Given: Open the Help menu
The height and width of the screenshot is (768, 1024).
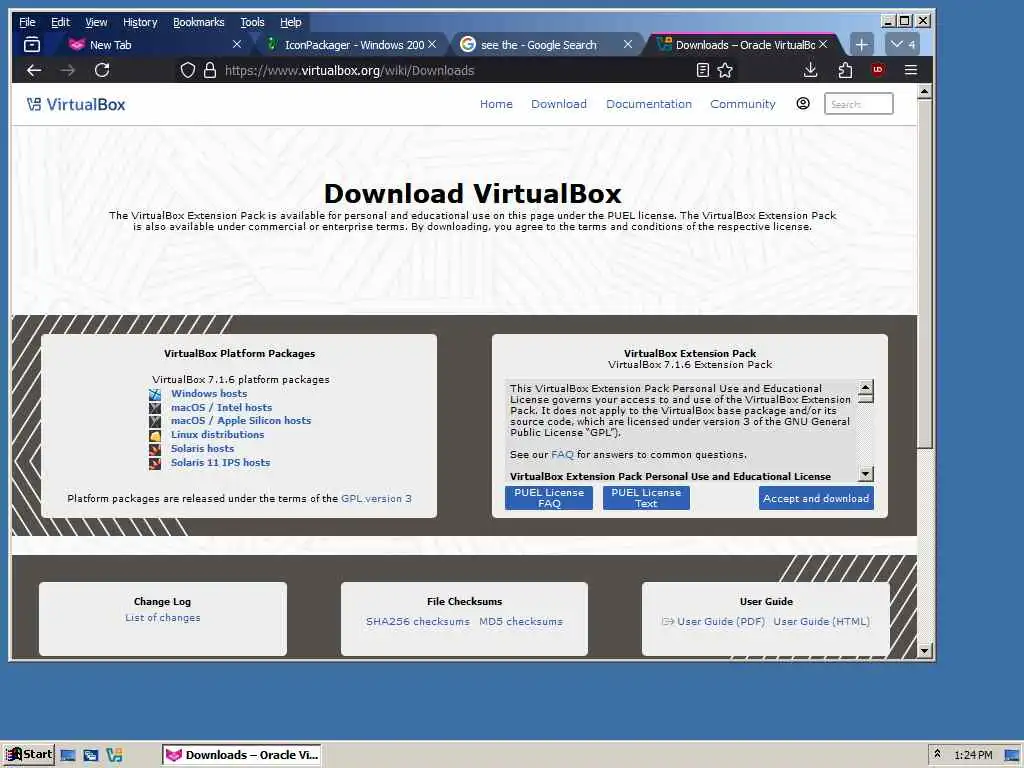Looking at the screenshot, I should tap(291, 22).
